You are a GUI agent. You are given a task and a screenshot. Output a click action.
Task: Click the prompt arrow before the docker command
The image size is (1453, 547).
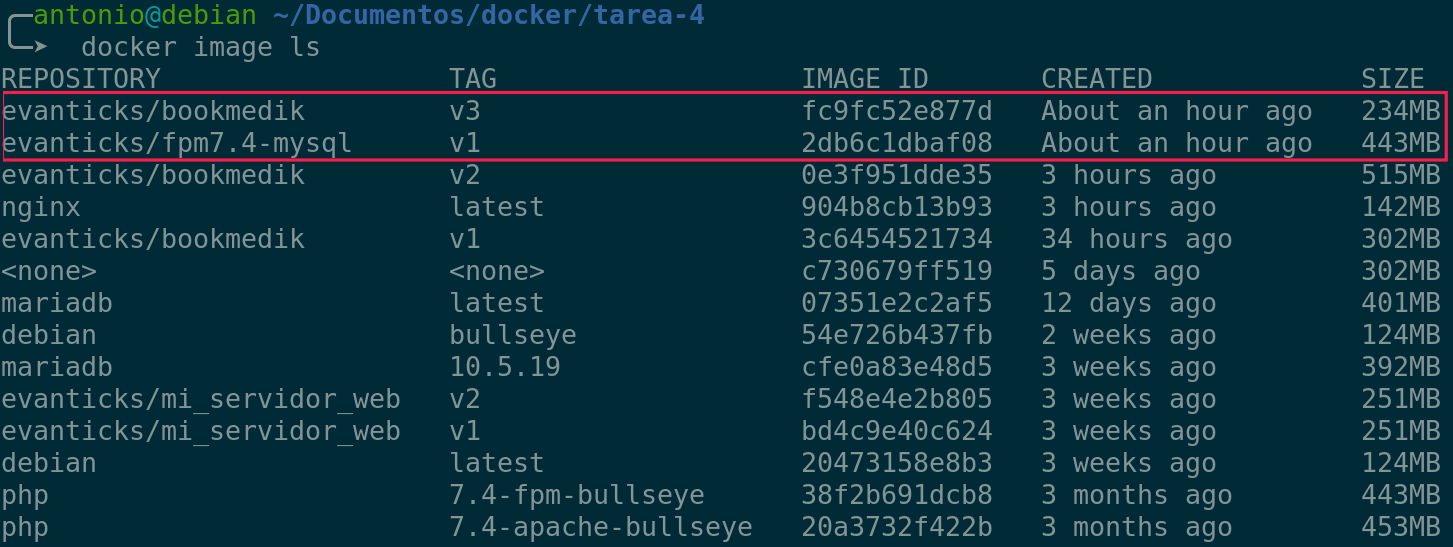click(40, 47)
